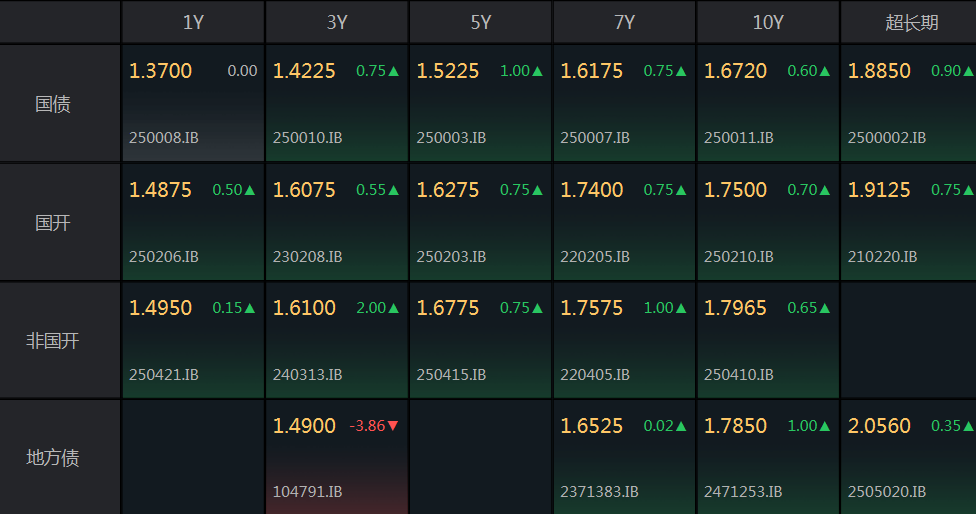
Task: Open bond code 104791.IB
Action: pos(307,492)
